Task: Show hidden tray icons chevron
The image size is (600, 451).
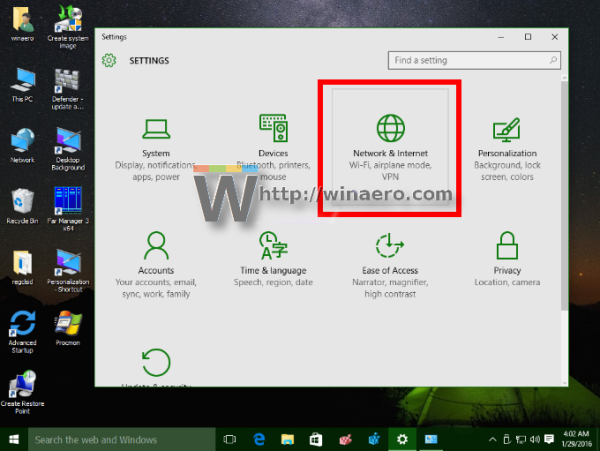Action: [492, 440]
